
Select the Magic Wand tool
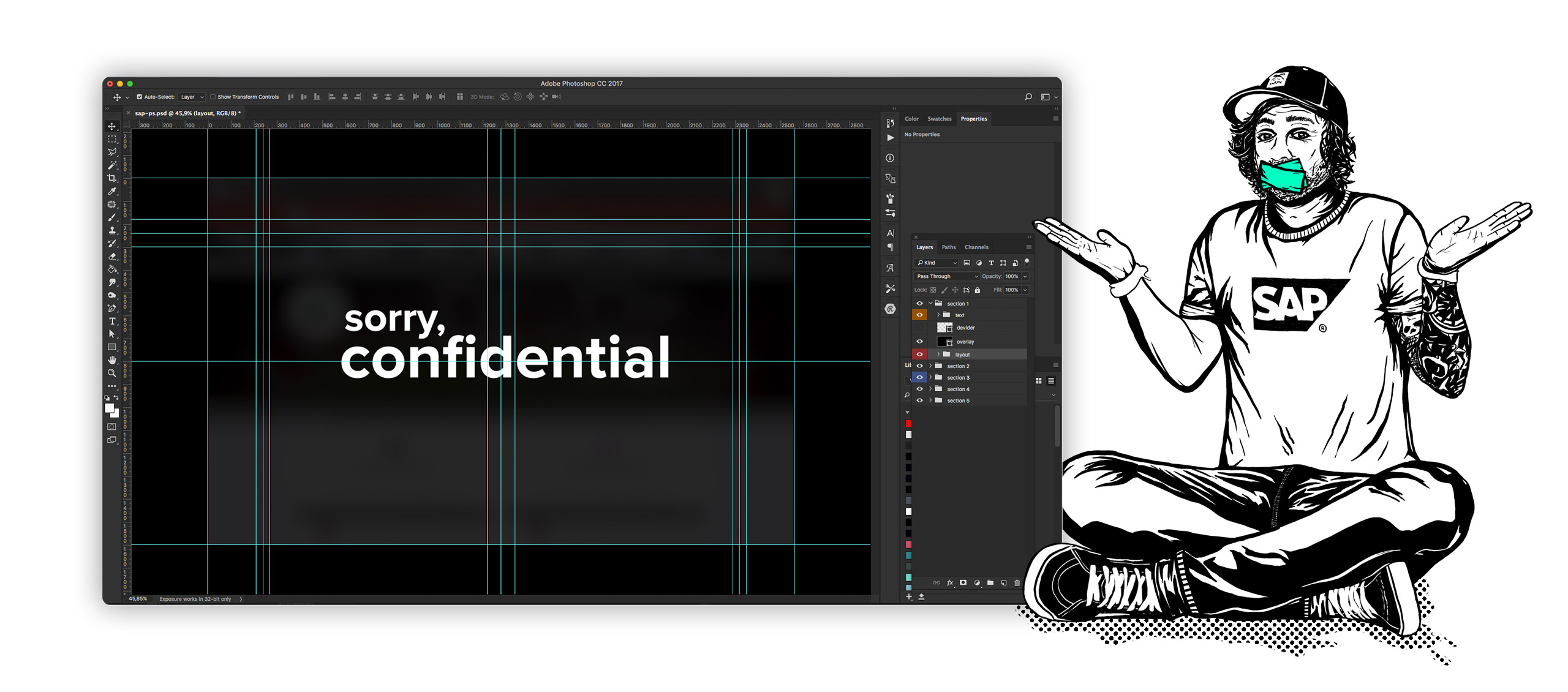112,165
